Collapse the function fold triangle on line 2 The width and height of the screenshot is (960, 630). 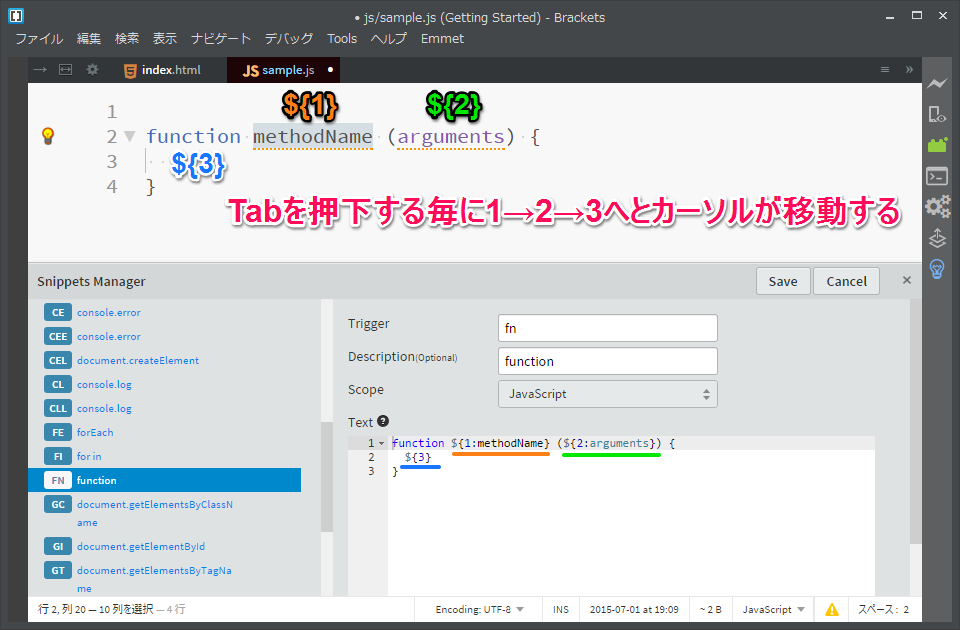pyautogui.click(x=130, y=136)
